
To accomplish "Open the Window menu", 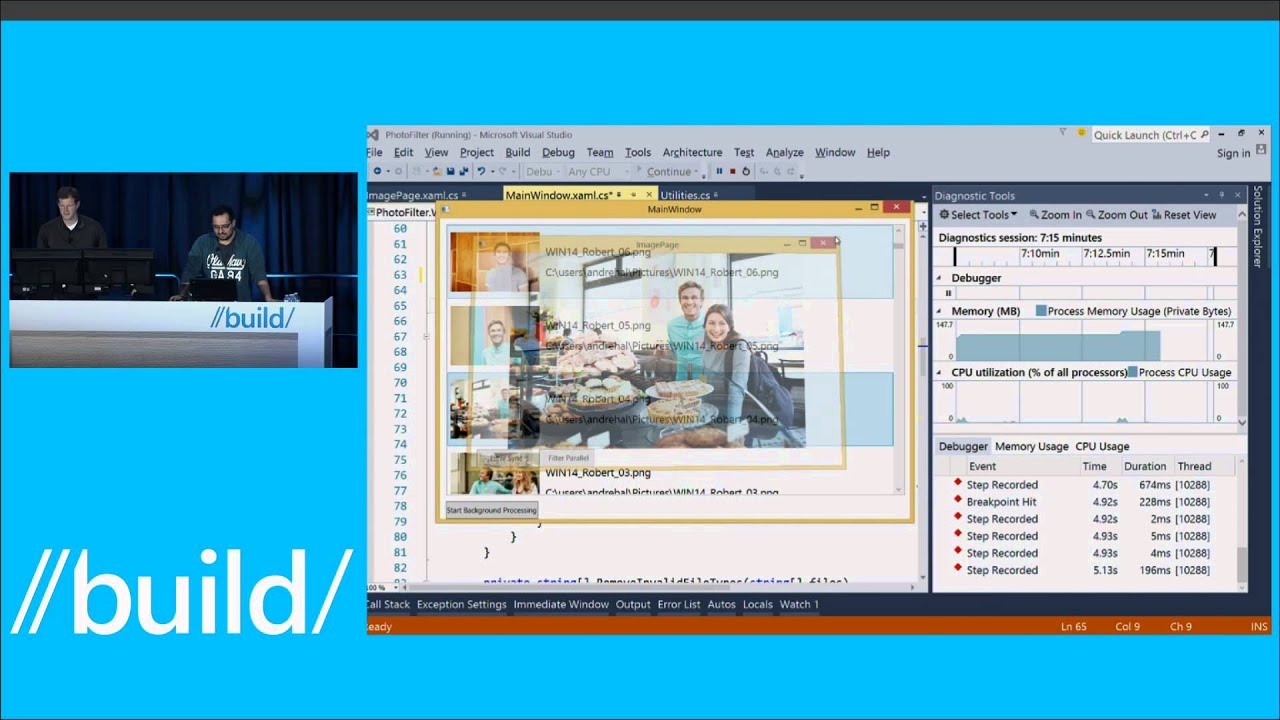I will 835,152.
